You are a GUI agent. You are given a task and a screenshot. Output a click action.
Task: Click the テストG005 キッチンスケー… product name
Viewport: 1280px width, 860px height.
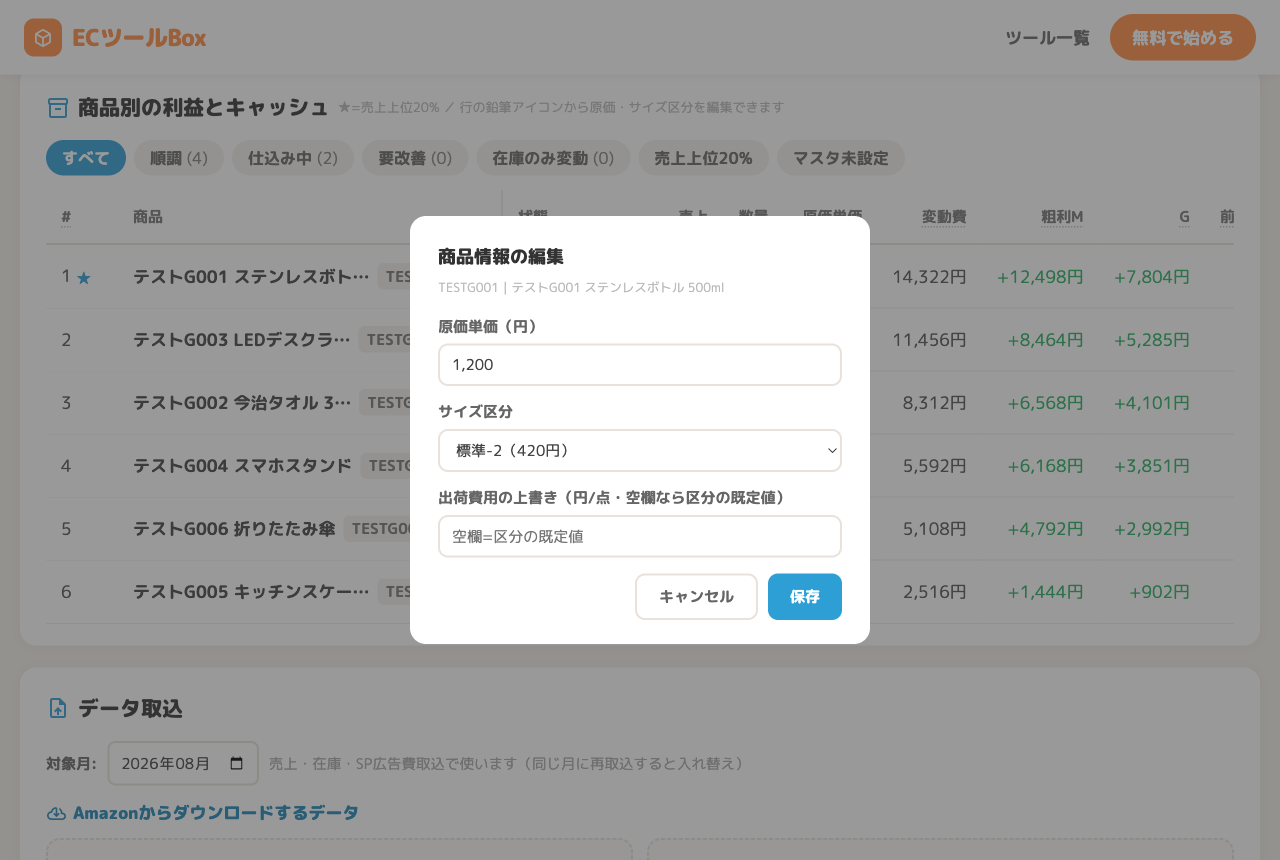251,592
